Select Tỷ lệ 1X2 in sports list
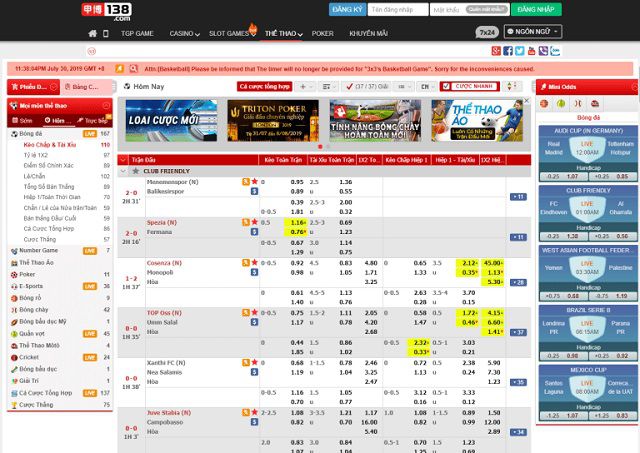 (x=36, y=155)
